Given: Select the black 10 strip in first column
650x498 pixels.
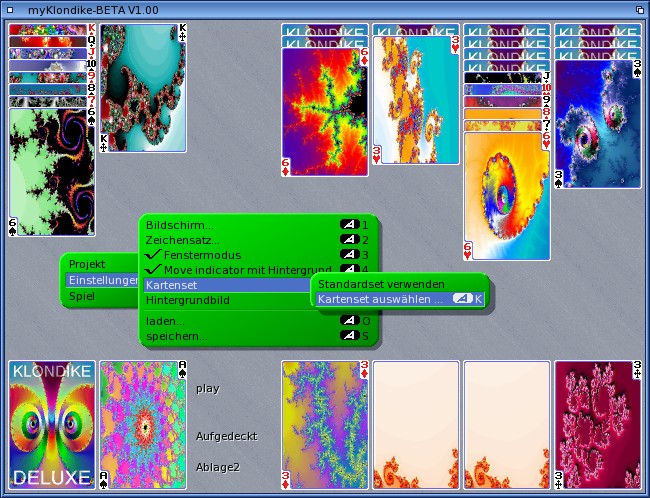Looking at the screenshot, I should (x=52, y=66).
